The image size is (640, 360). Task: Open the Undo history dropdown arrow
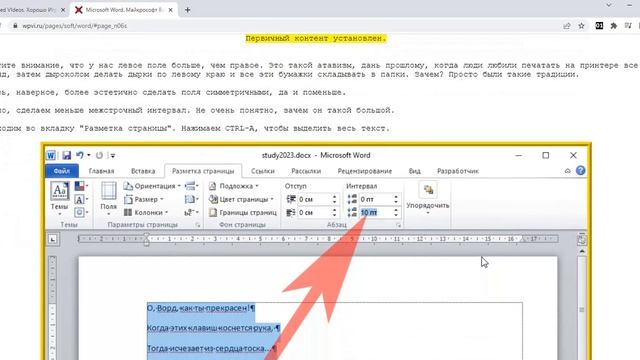[89, 156]
